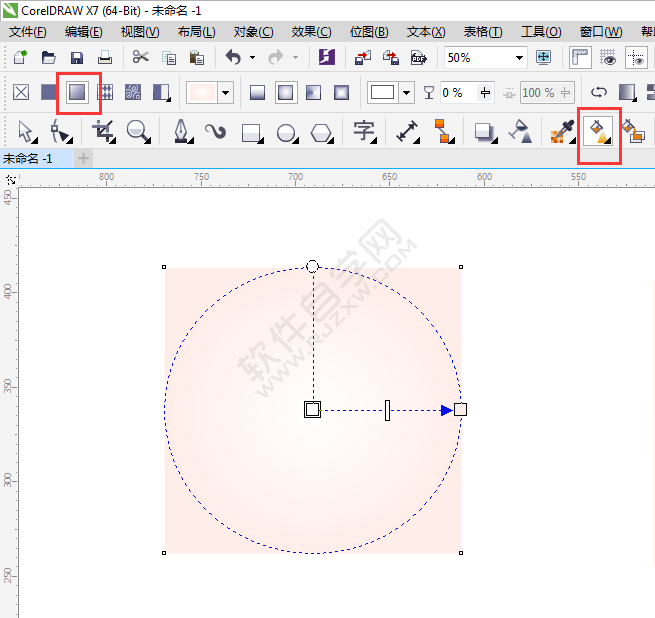The width and height of the screenshot is (655, 618).
Task: Cut selection with the scissors icon
Action: point(140,56)
